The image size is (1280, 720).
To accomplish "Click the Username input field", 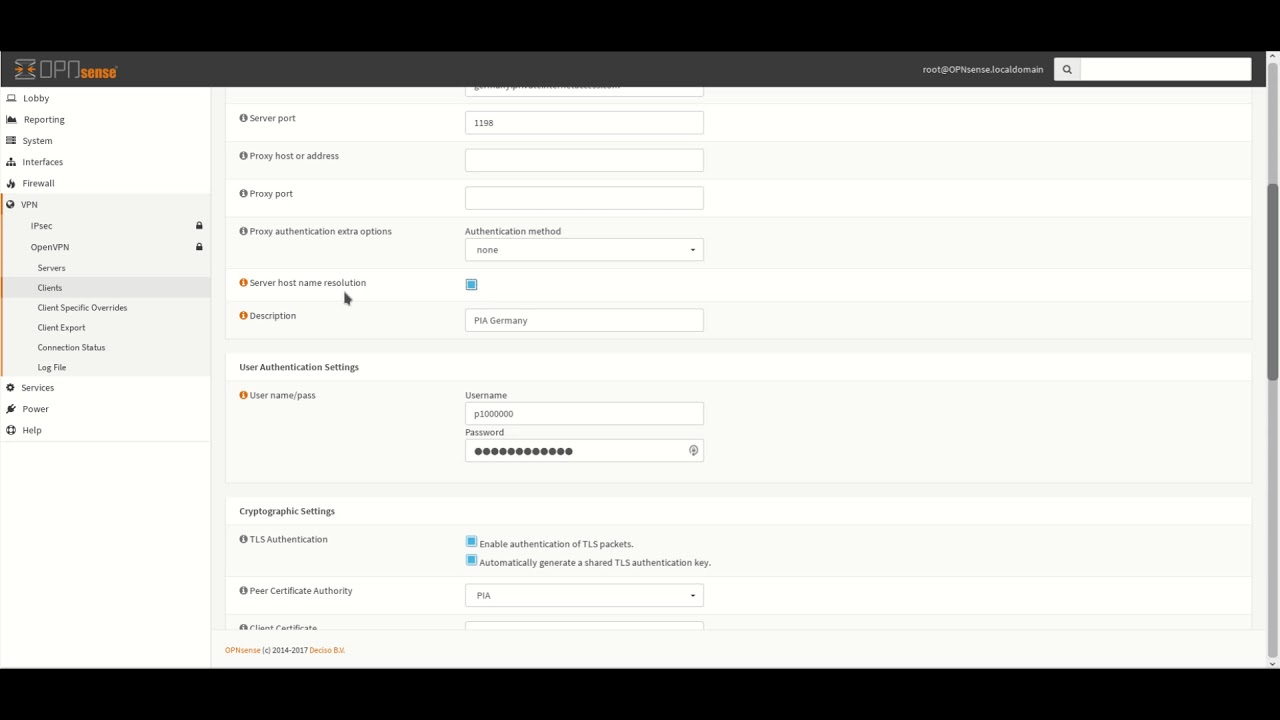I will coord(584,414).
